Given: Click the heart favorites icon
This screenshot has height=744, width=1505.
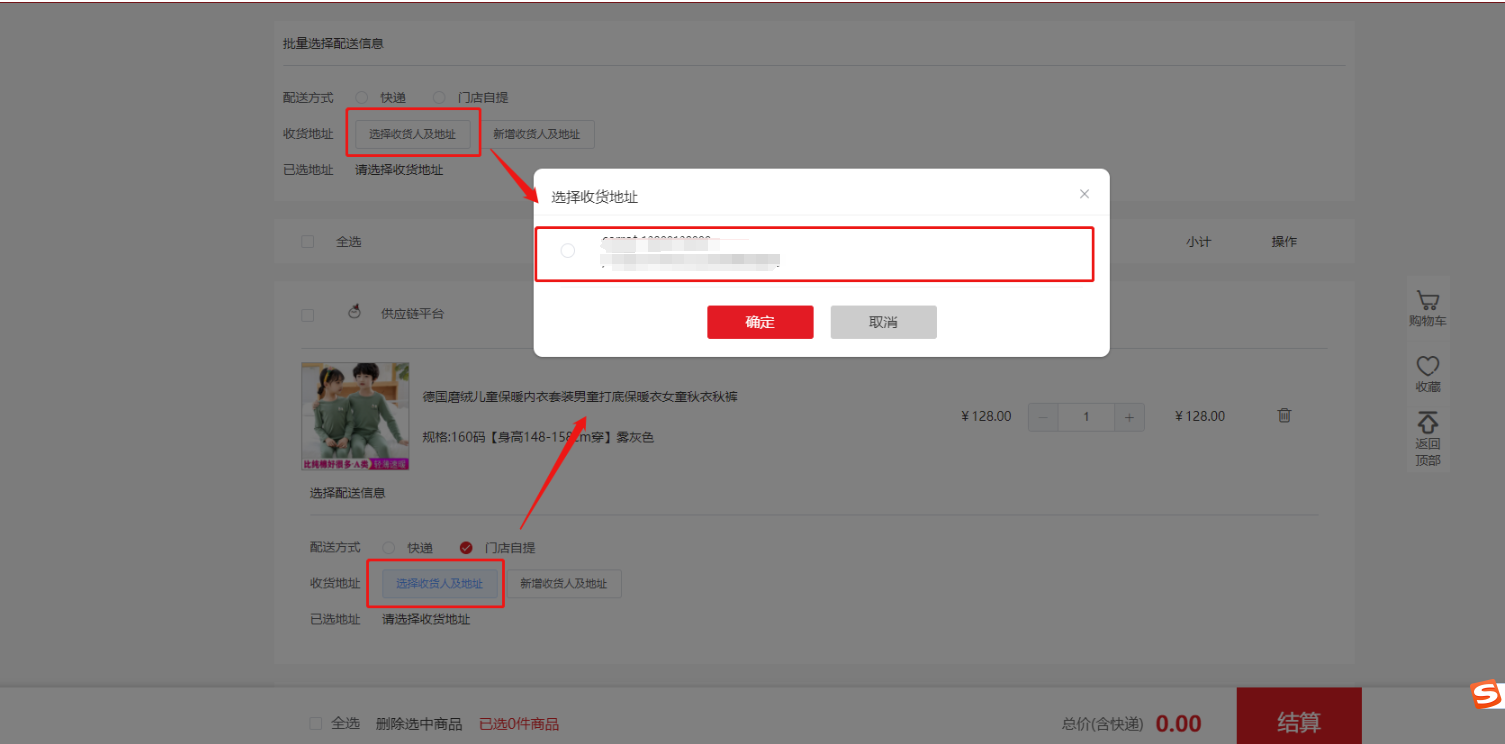Looking at the screenshot, I should click(x=1427, y=366).
